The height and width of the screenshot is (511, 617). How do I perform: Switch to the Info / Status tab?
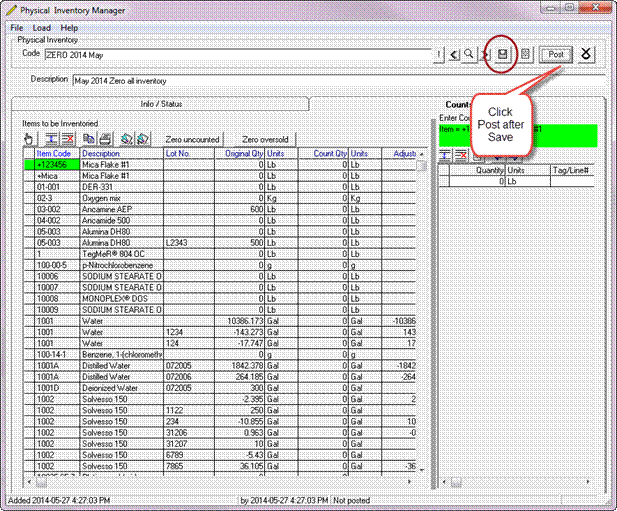click(161, 104)
